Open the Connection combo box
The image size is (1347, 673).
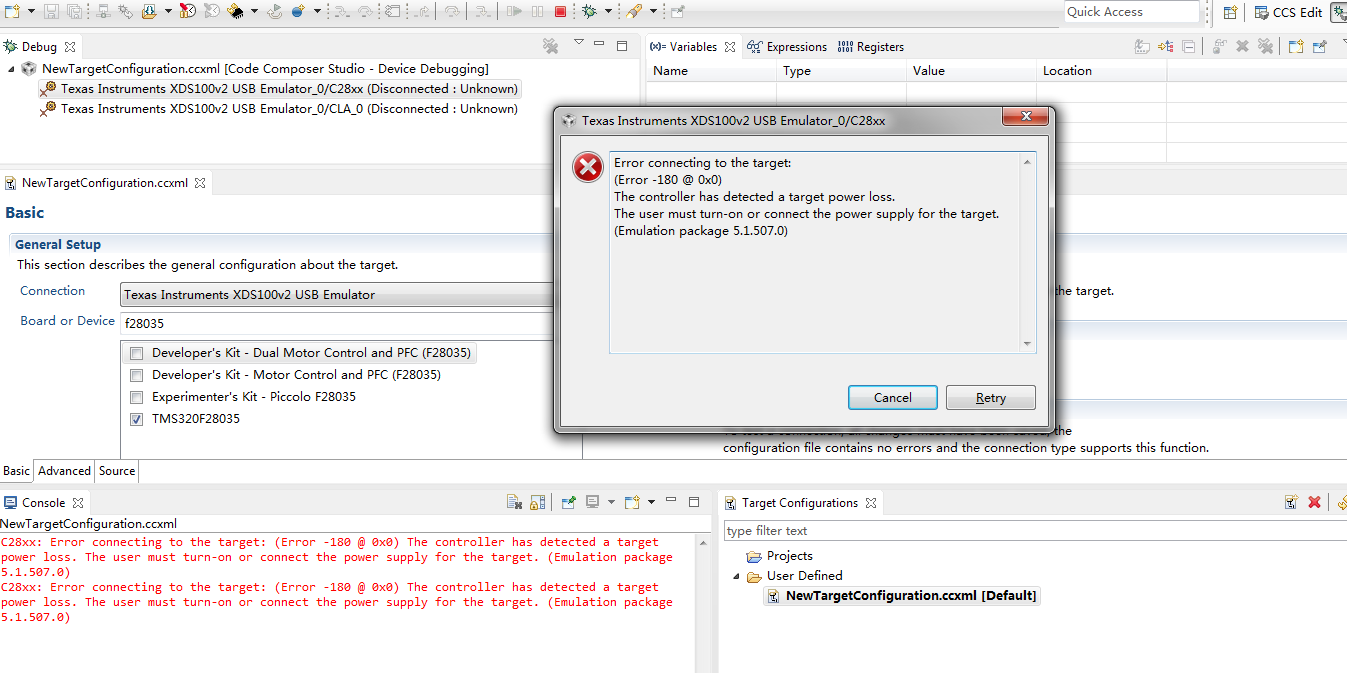click(x=338, y=295)
